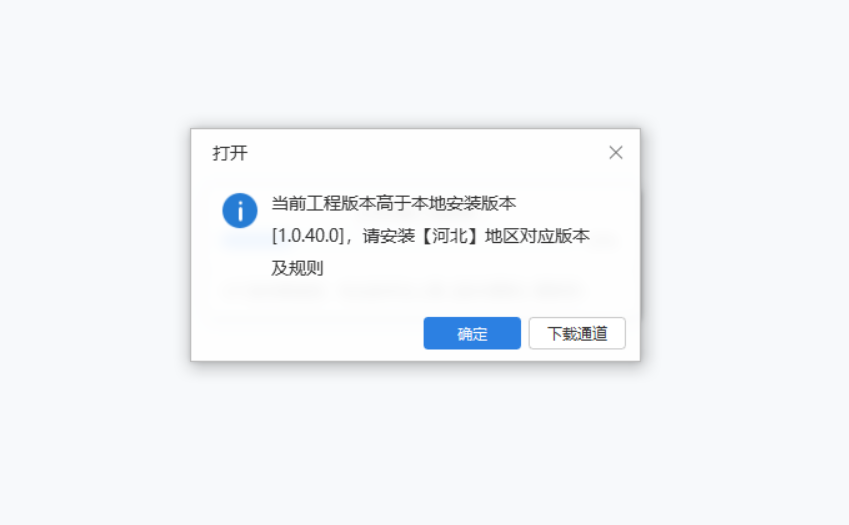Click the 【河北】 region text in message
The height and width of the screenshot is (525, 849).
[x=449, y=236]
